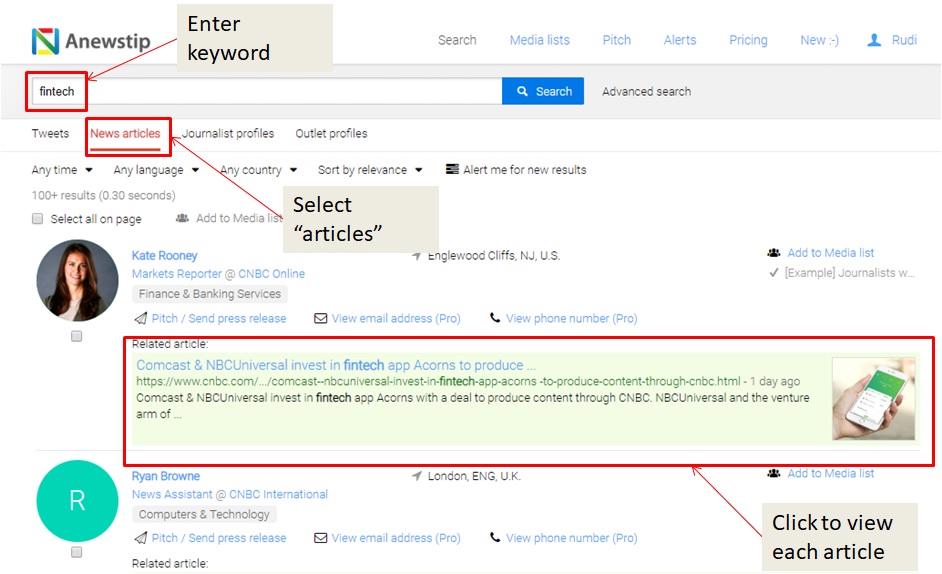Open the Media lists menu item
The width and height of the screenshot is (942, 574).
pyautogui.click(x=539, y=40)
